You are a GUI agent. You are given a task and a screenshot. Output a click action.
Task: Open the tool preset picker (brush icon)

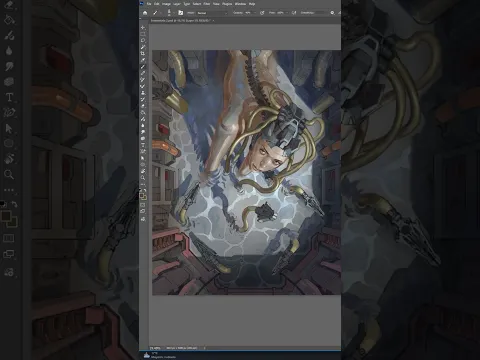click(155, 13)
